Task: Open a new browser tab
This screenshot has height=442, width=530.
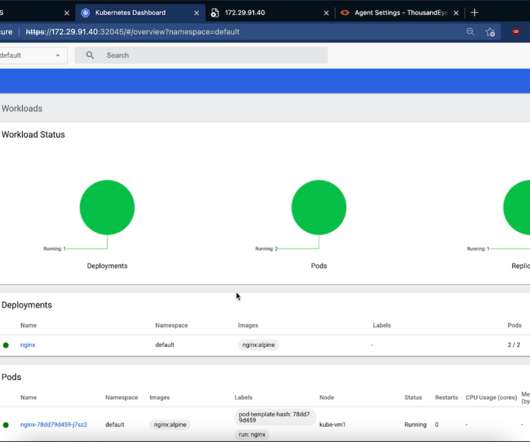Action: tap(474, 13)
